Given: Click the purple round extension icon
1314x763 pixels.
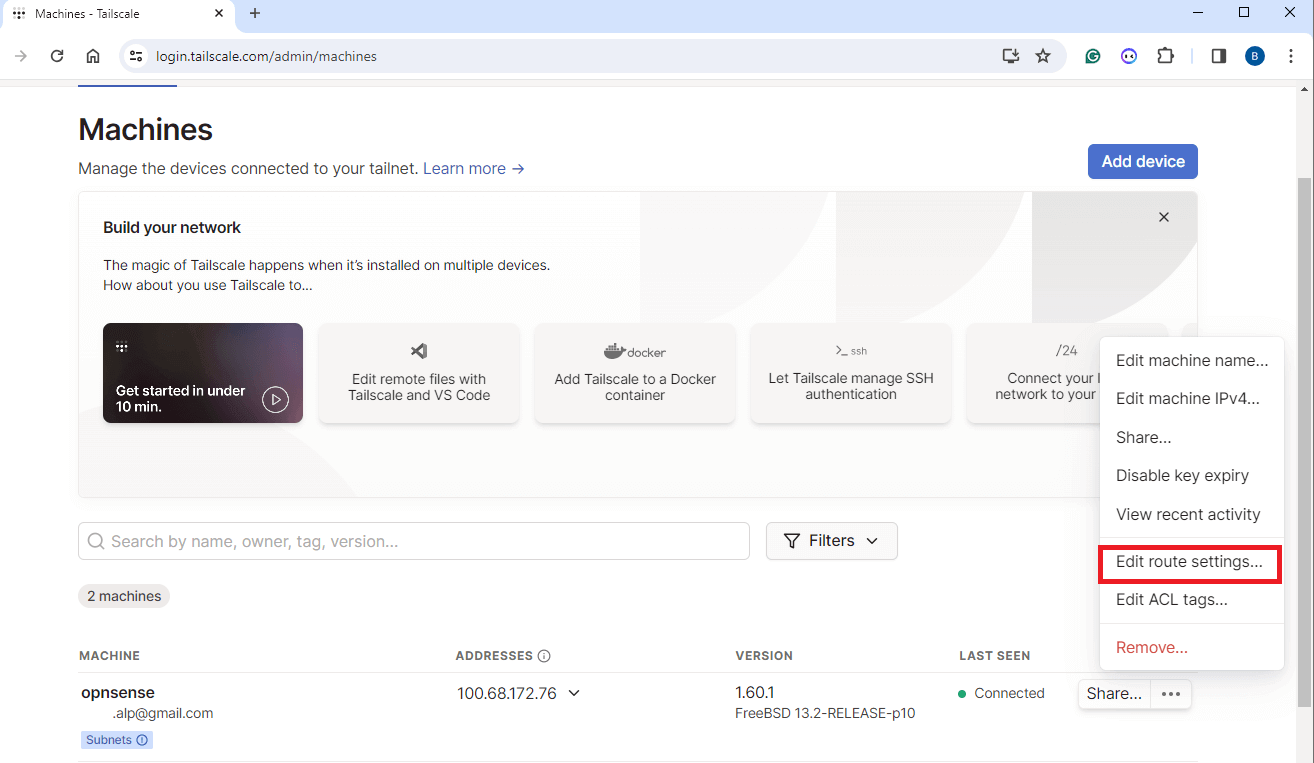Looking at the screenshot, I should [1129, 56].
